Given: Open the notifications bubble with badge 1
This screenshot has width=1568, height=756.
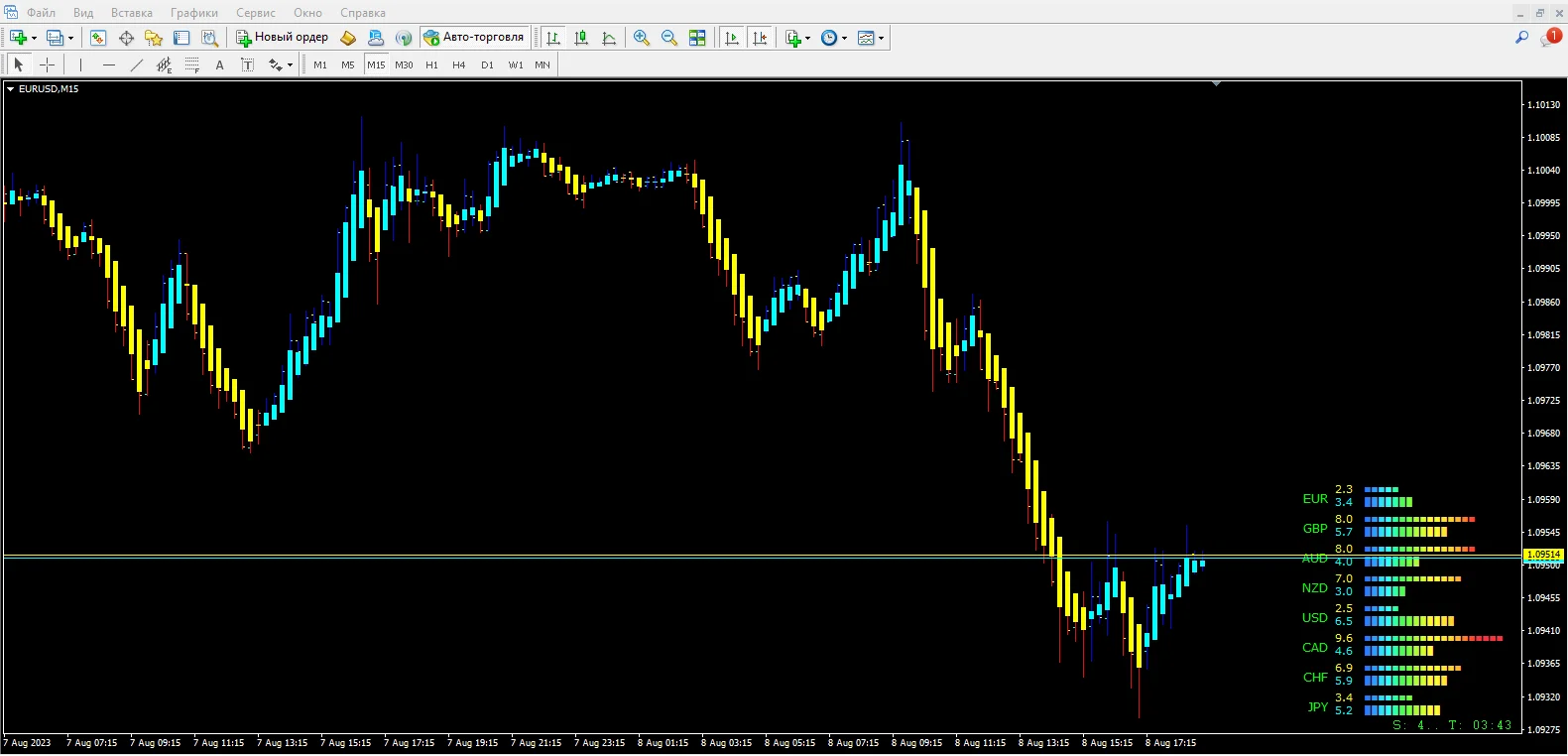Looking at the screenshot, I should click(1550, 38).
